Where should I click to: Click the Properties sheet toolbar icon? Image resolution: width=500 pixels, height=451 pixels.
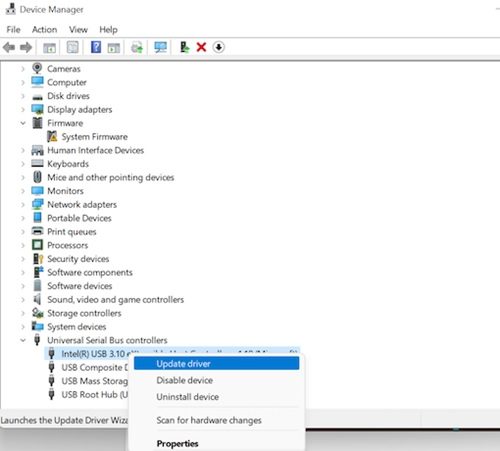pyautogui.click(x=73, y=47)
